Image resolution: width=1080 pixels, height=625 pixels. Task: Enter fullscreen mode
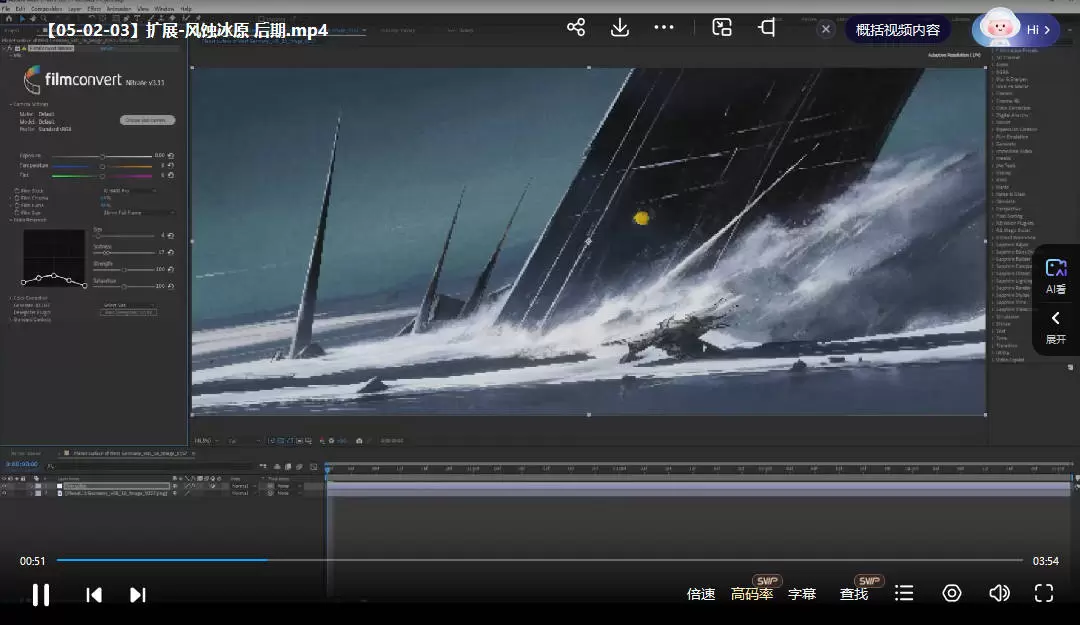tap(1043, 593)
